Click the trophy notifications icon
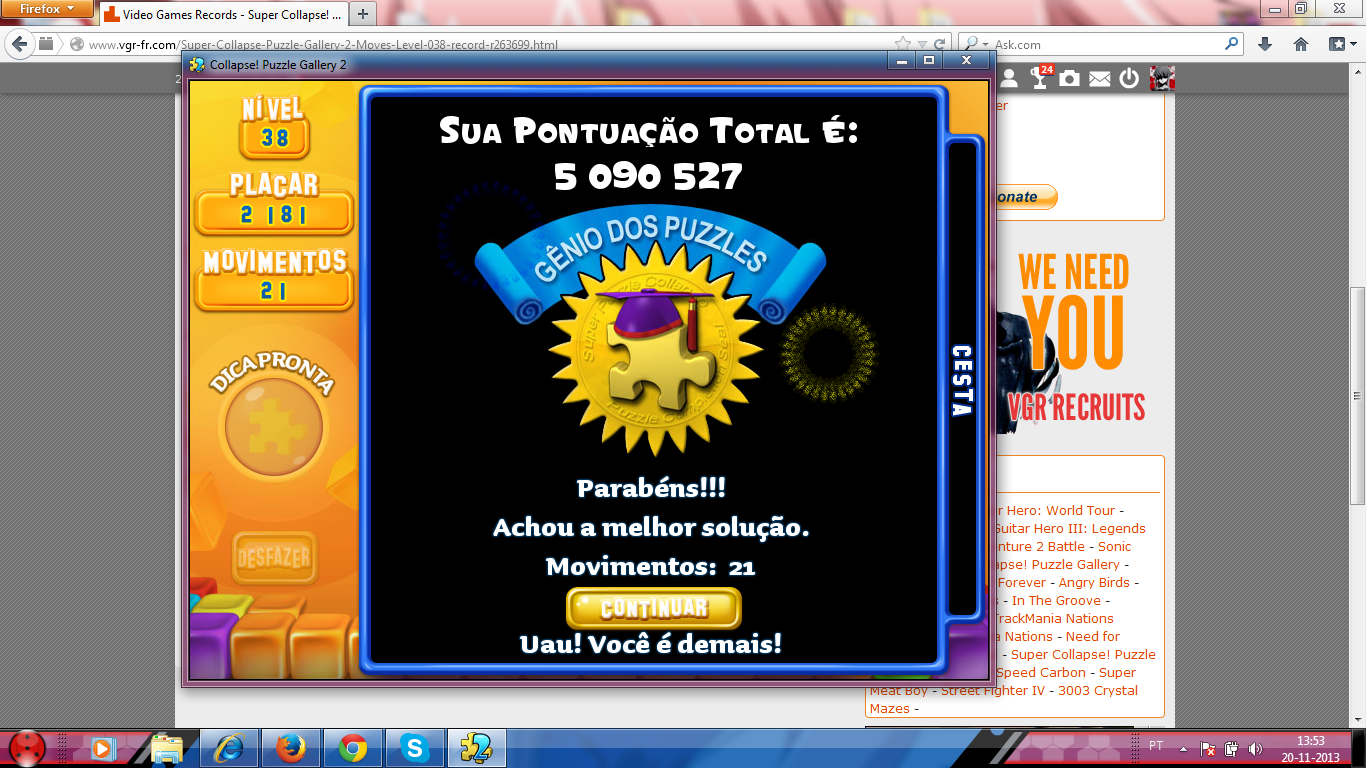The image size is (1366, 768). click(x=1040, y=78)
